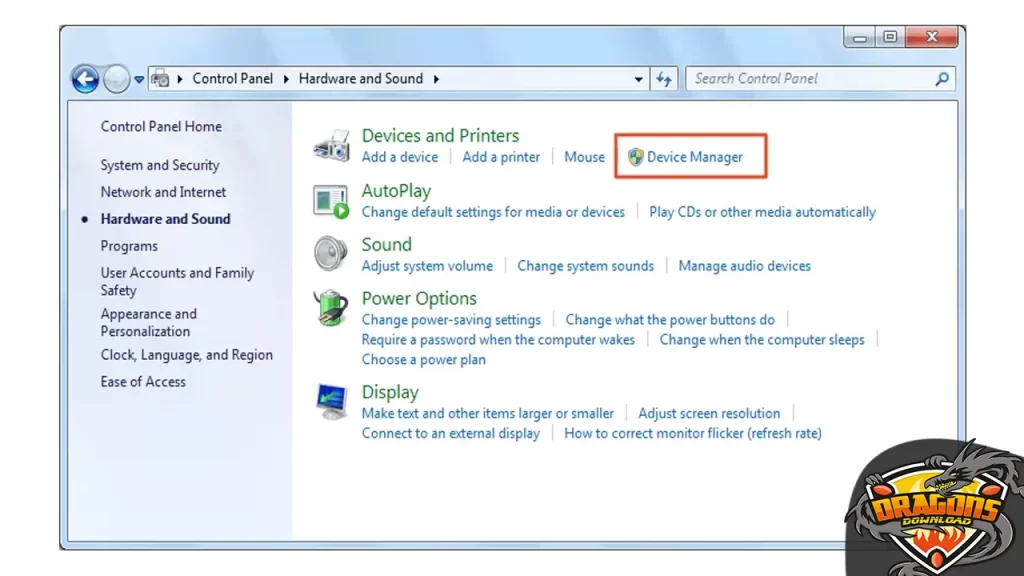The image size is (1024, 576).
Task: Open Adjust screen resolution link
Action: [709, 413]
